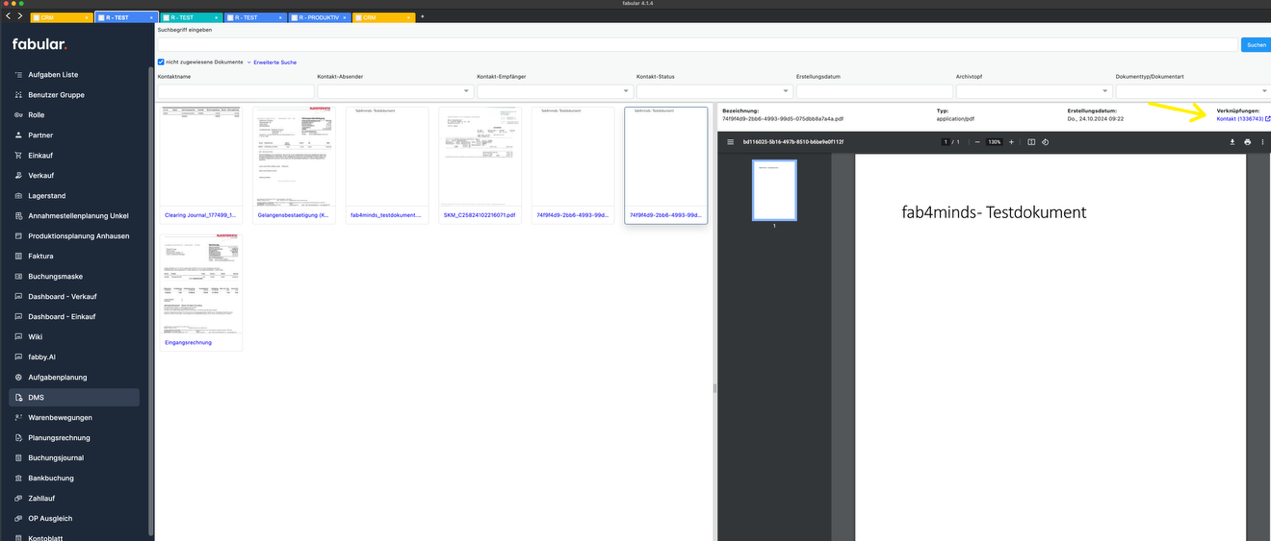Click the PDF page number field

pos(946,142)
